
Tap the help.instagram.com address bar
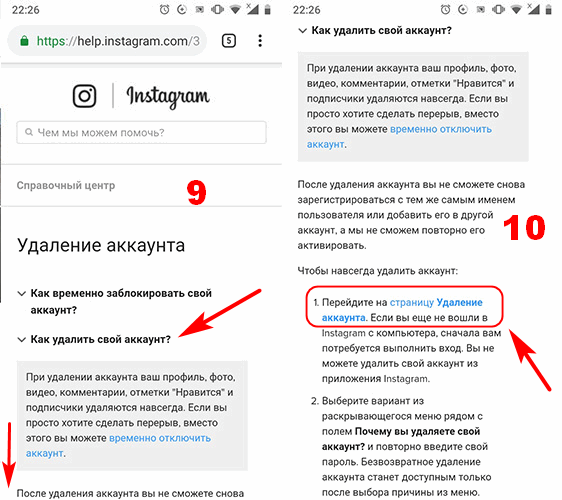[108, 41]
